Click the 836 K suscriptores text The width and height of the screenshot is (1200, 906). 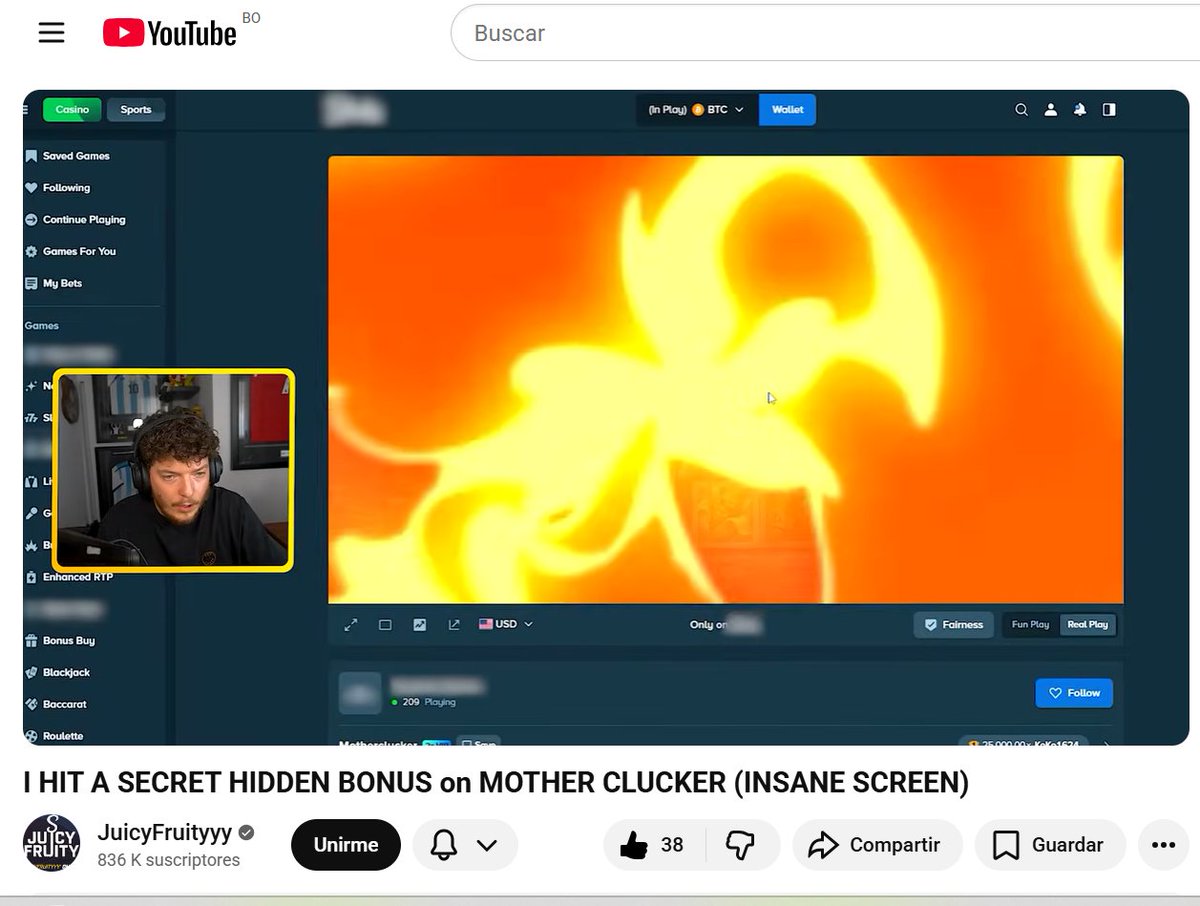(169, 861)
